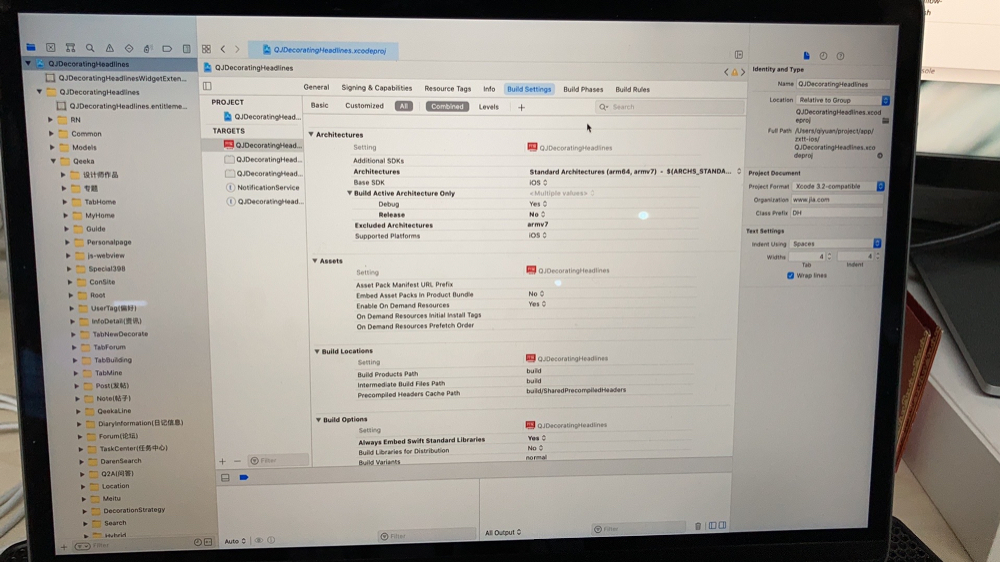
Task: Open the All Output console dropdown
Action: tap(503, 533)
